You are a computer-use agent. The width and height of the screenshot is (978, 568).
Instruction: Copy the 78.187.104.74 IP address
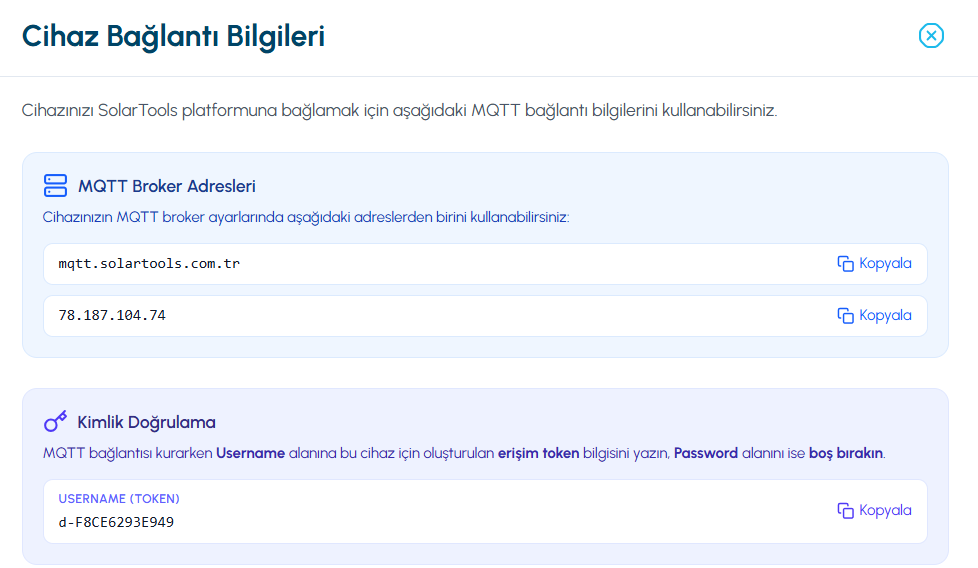(874, 315)
